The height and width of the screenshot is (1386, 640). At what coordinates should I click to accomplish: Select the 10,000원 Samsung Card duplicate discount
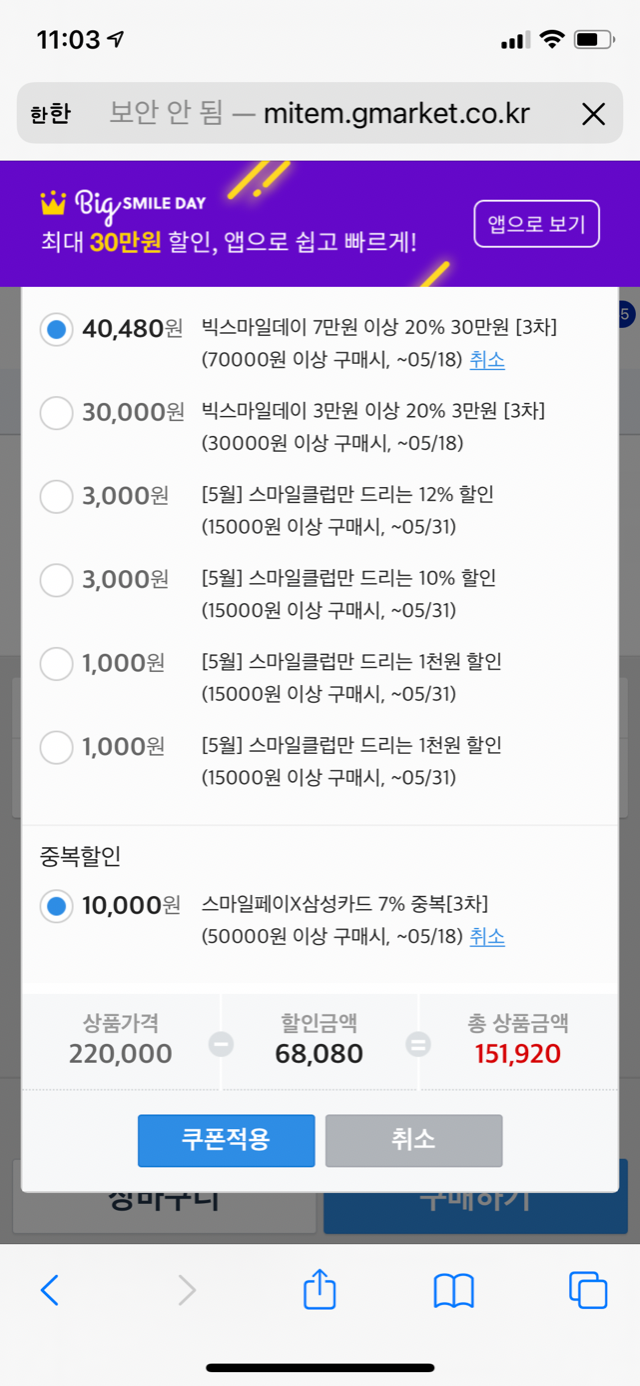pos(57,906)
